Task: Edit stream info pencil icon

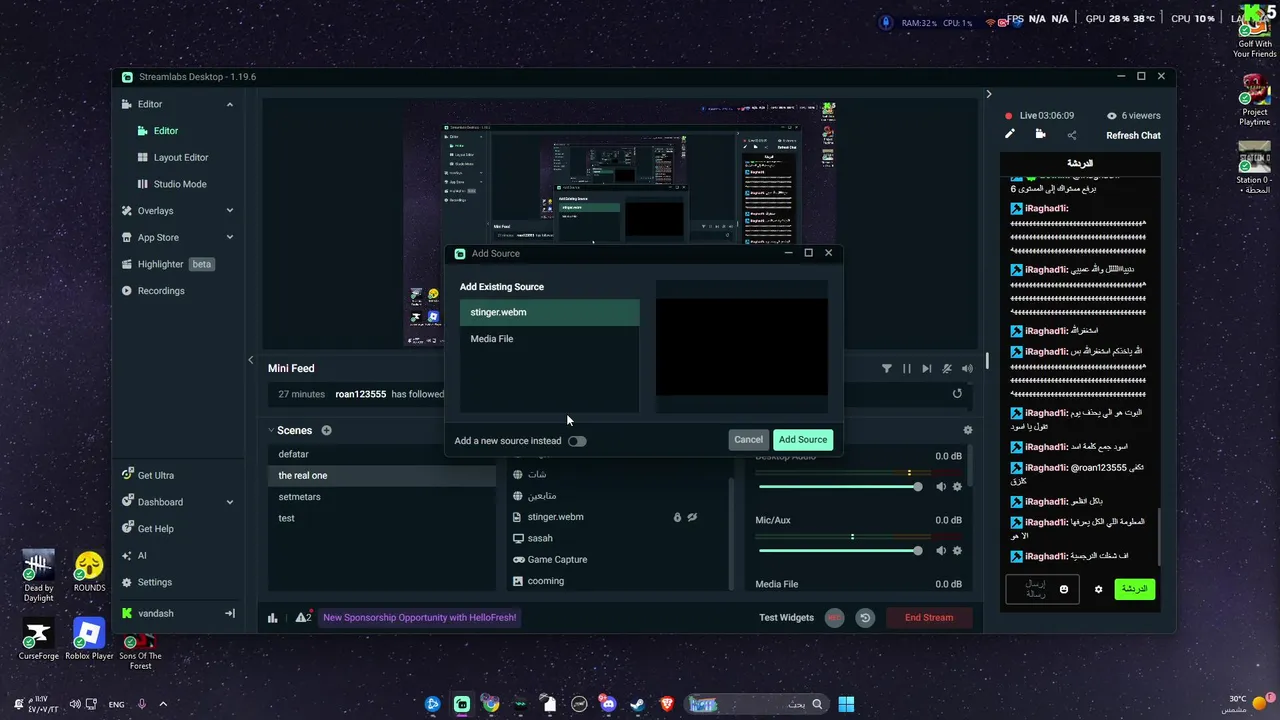Action: (1010, 135)
